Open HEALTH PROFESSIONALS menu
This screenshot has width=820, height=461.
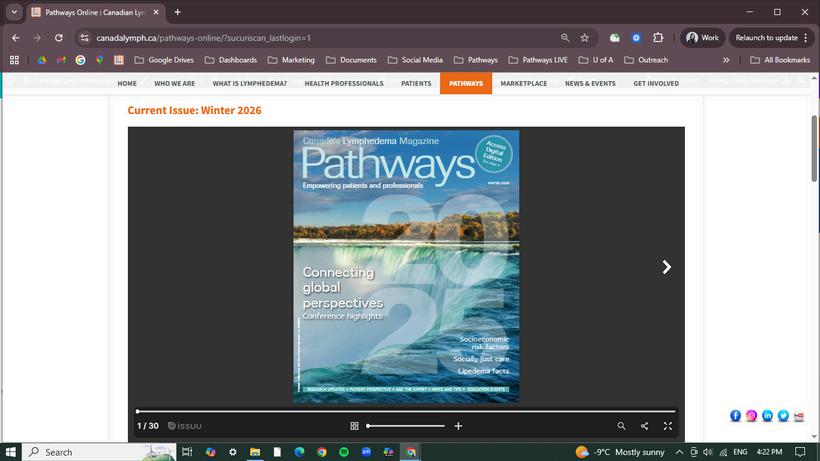point(344,83)
